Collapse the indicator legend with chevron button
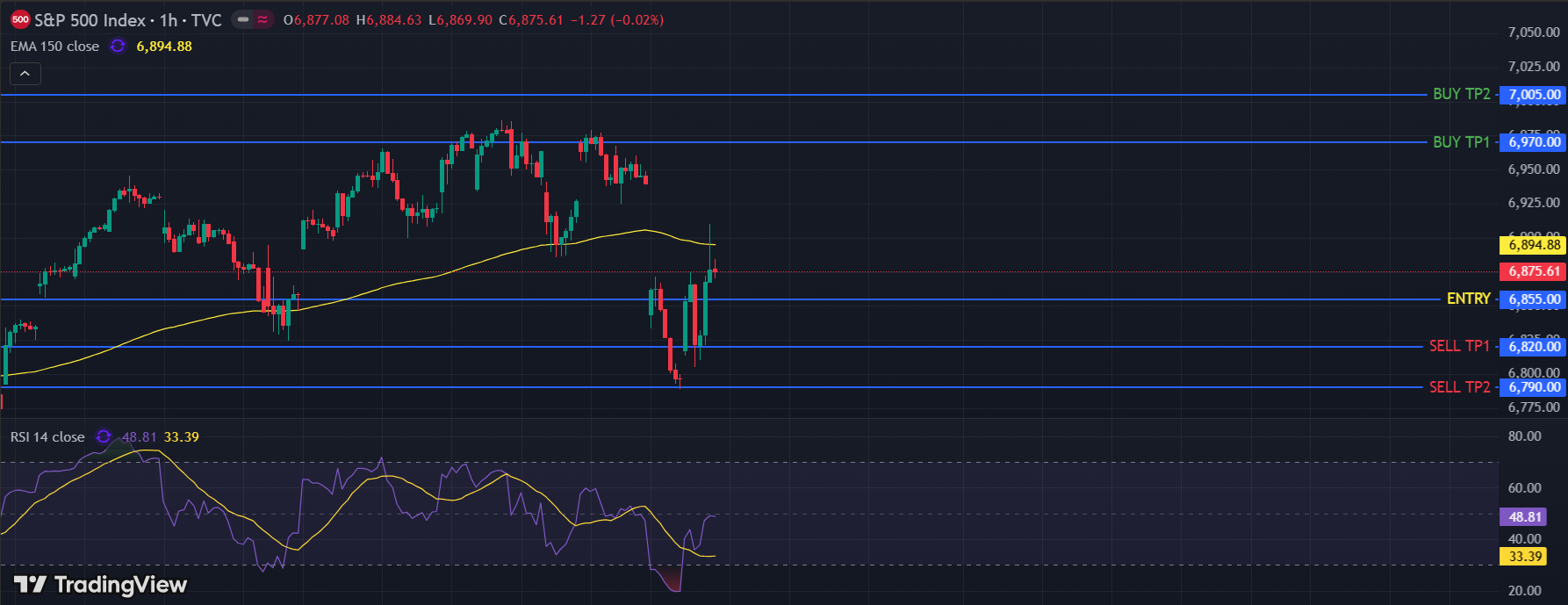Screen dimensions: 1568x605 coord(25,74)
